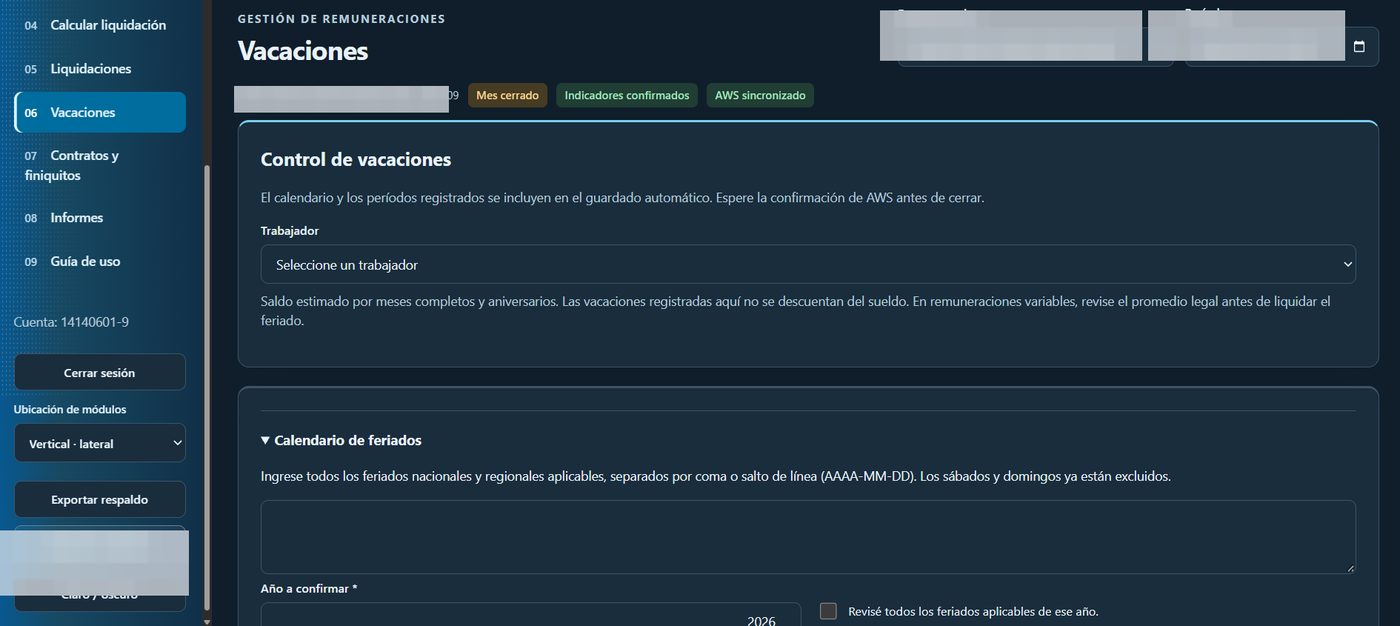Check Revisé todos los feriados box
1400x626 pixels.
828,611
